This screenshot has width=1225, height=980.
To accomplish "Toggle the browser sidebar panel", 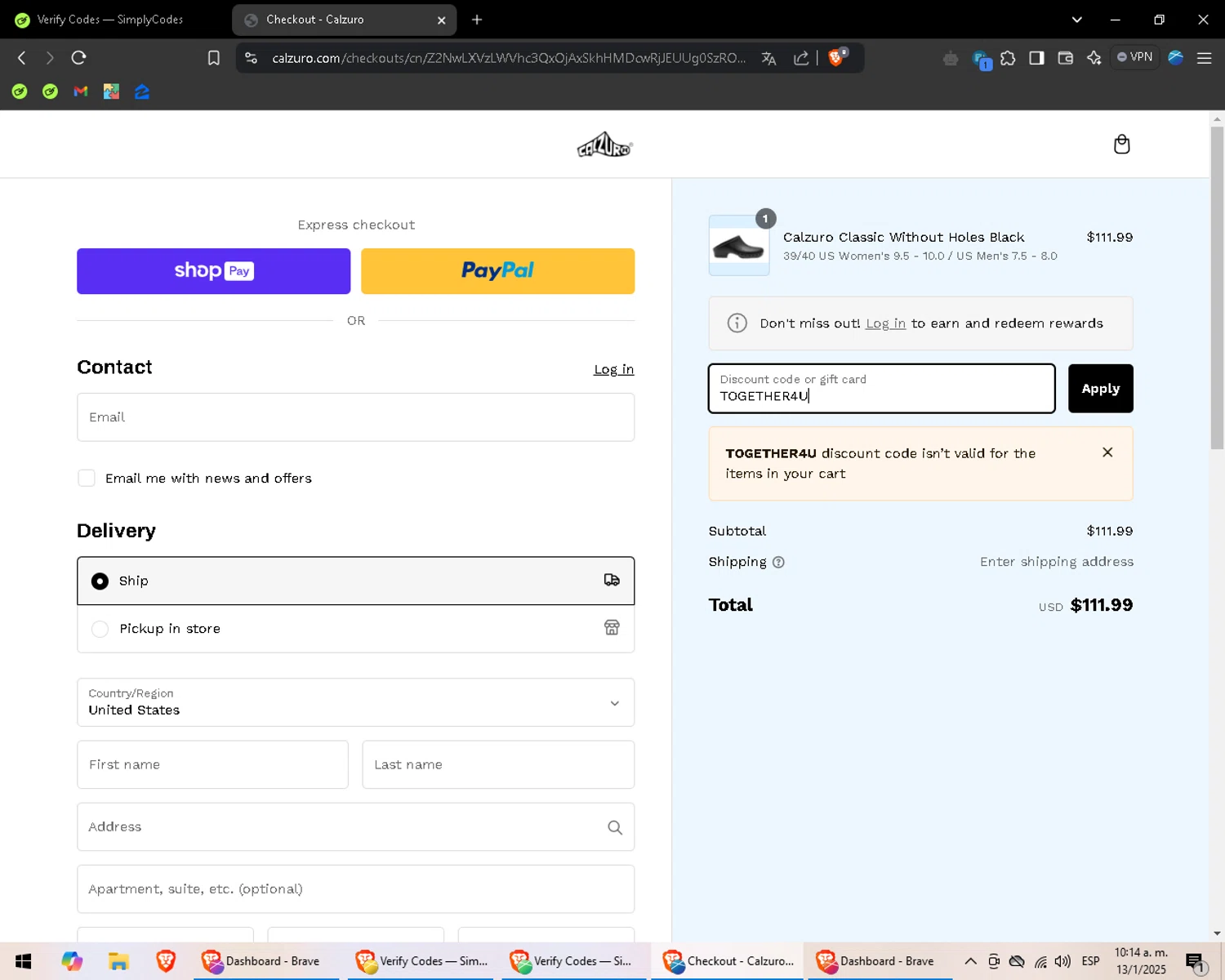I will pos(1036,58).
